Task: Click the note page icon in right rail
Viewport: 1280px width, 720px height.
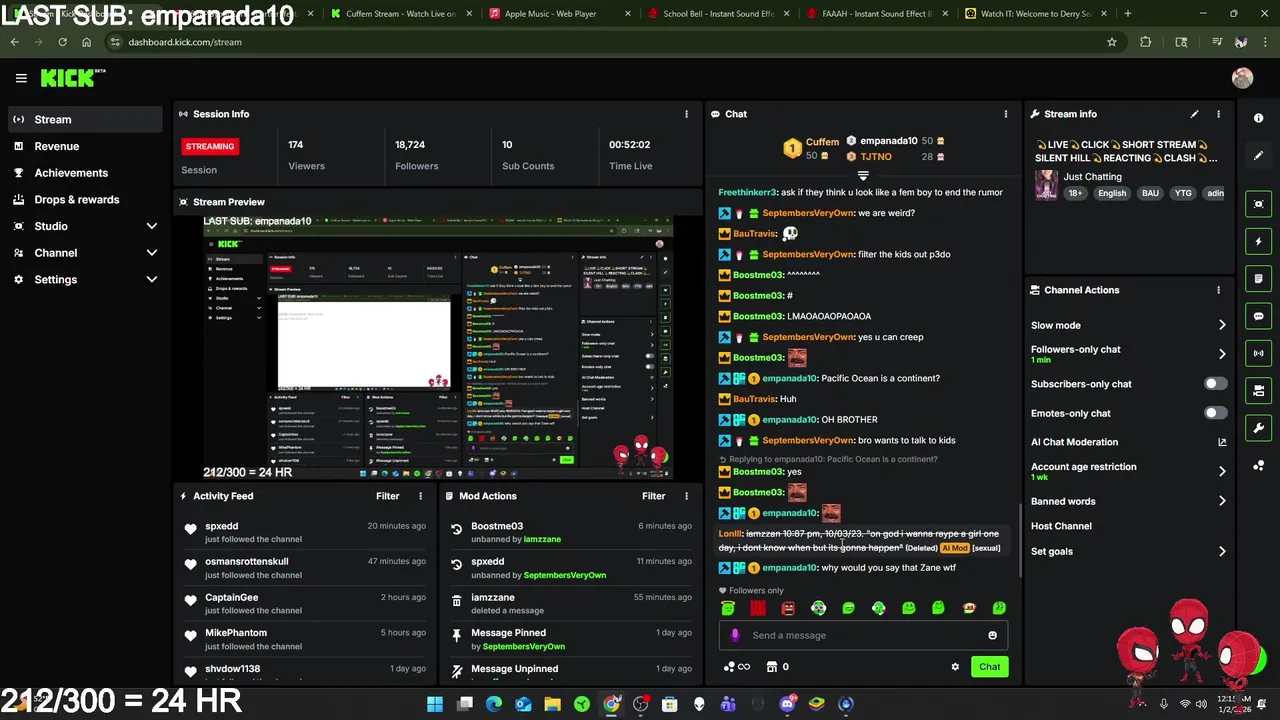Action: click(x=1258, y=279)
